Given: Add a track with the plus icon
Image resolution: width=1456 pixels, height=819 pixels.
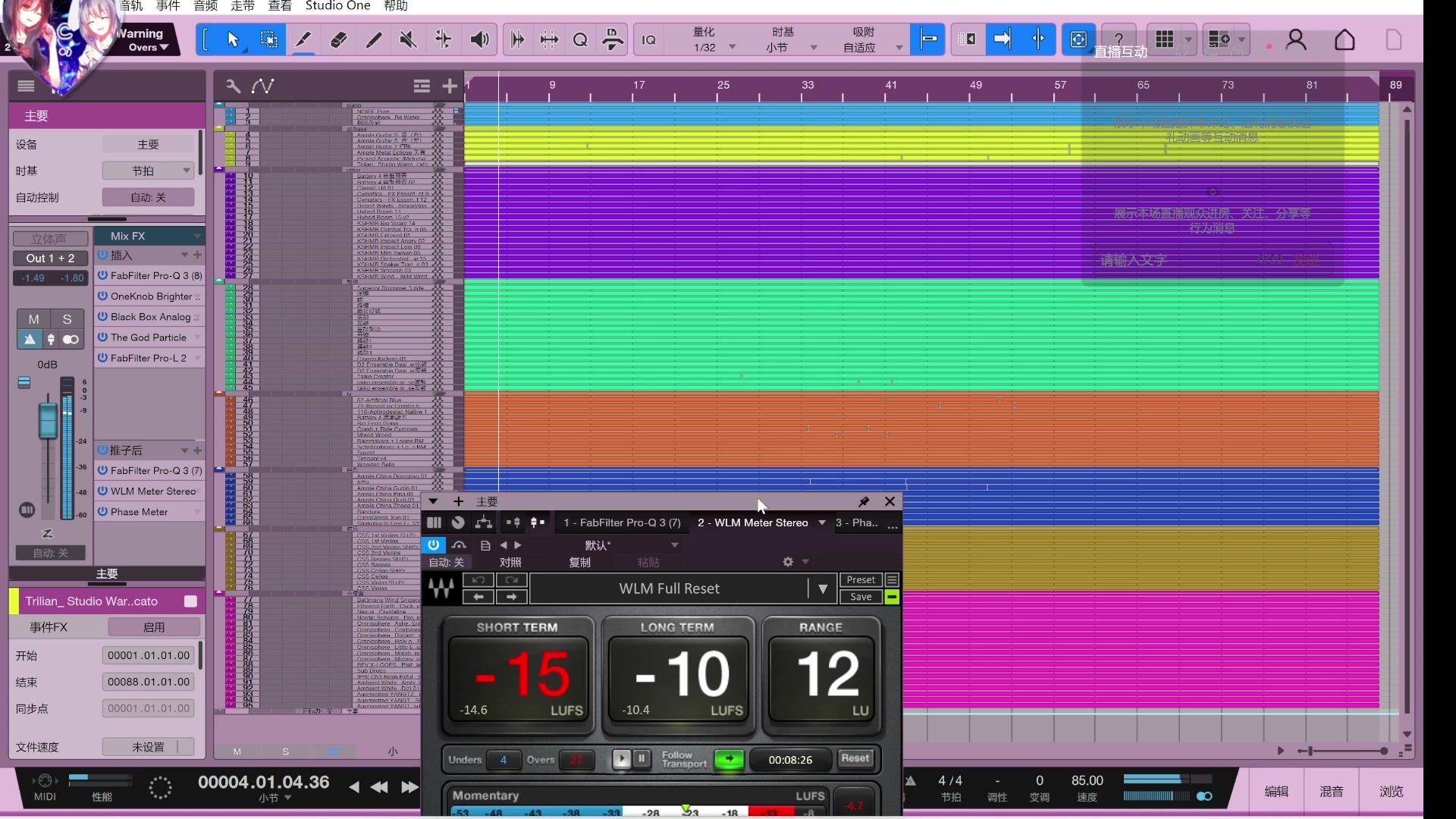Looking at the screenshot, I should (x=450, y=86).
